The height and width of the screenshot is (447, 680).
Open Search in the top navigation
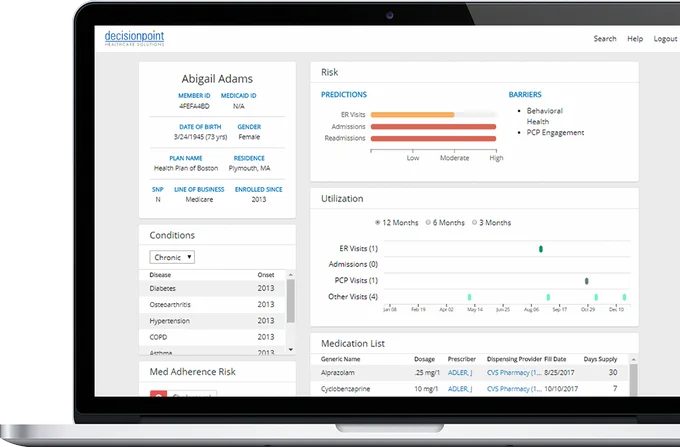(x=605, y=39)
